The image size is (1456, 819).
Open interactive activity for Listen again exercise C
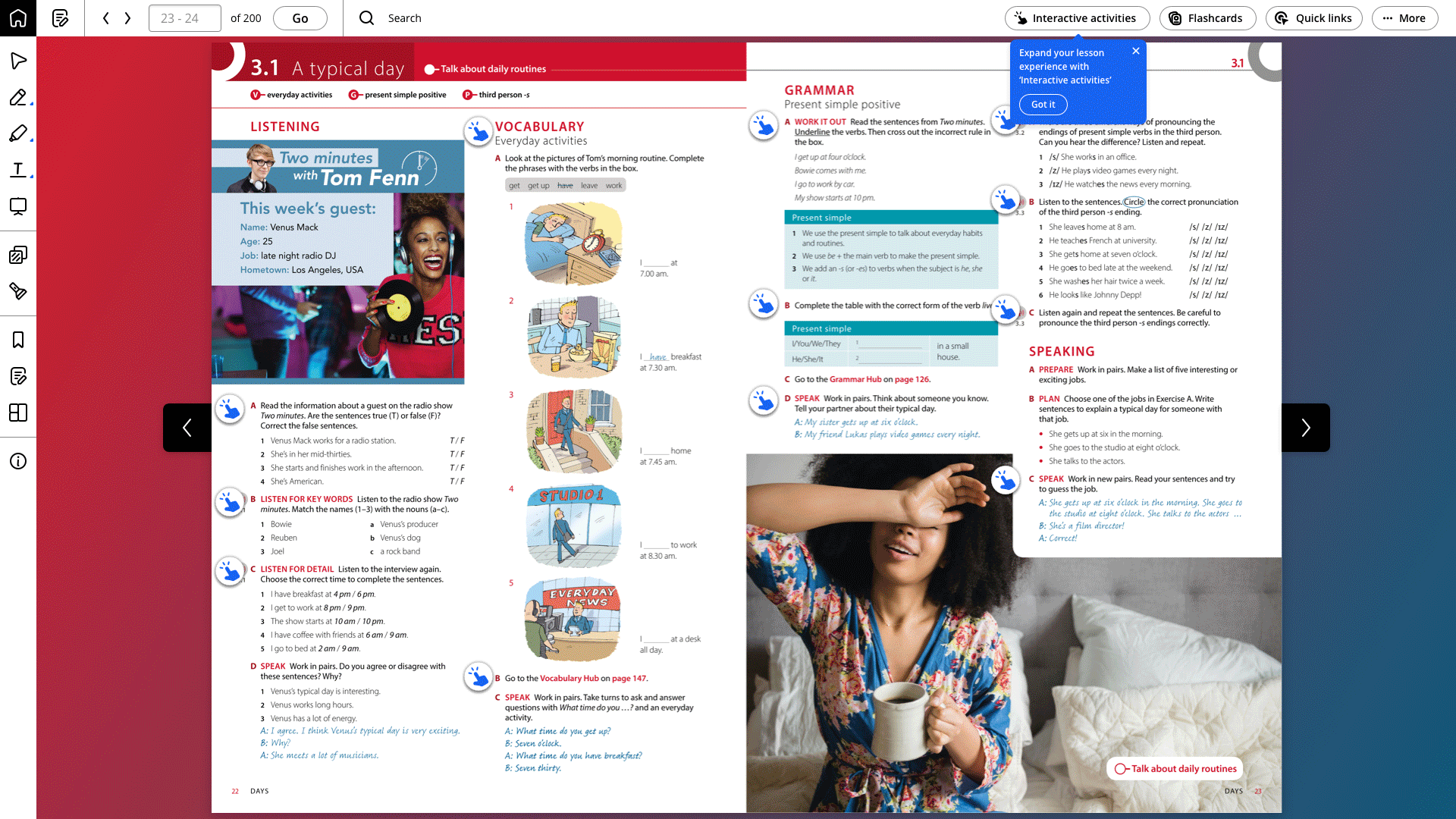click(1006, 309)
